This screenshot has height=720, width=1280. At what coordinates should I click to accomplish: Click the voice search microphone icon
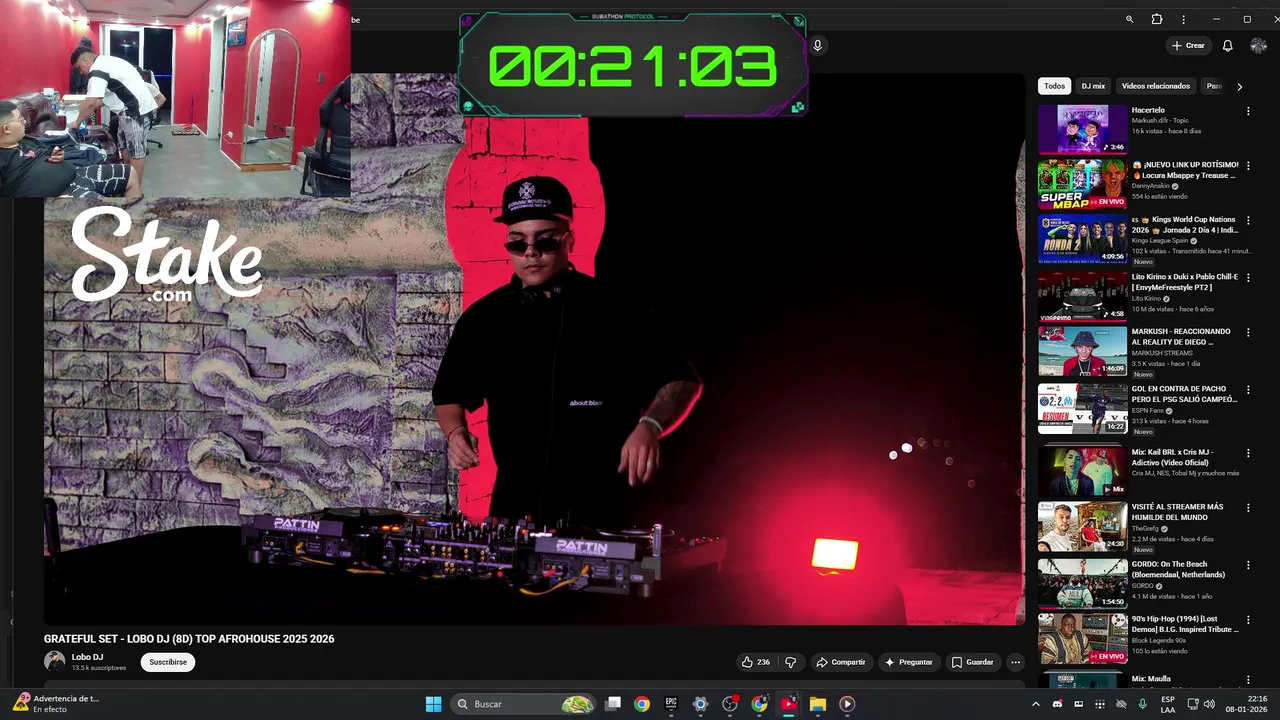(817, 45)
